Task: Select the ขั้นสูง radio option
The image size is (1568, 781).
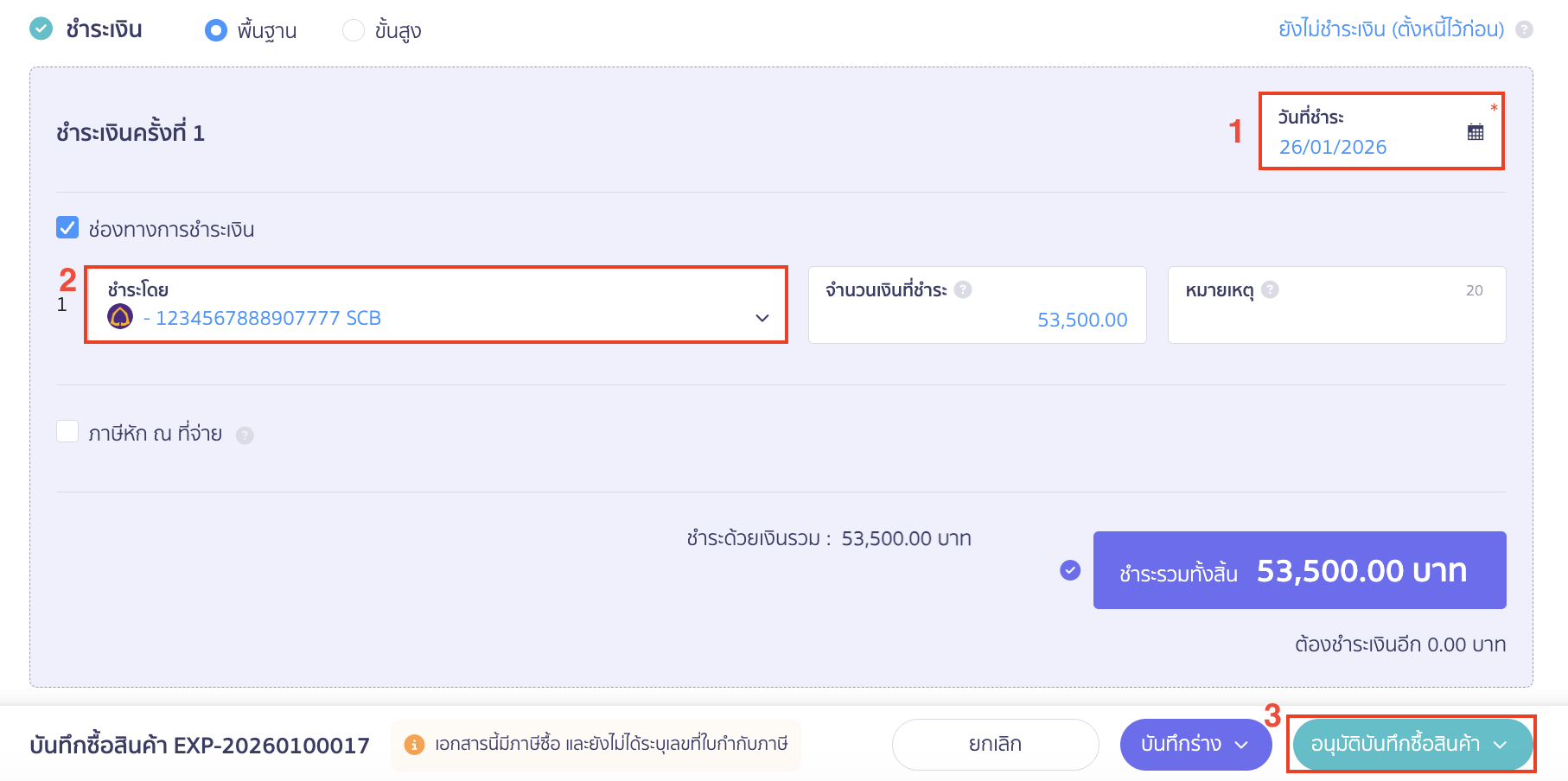Action: click(353, 29)
